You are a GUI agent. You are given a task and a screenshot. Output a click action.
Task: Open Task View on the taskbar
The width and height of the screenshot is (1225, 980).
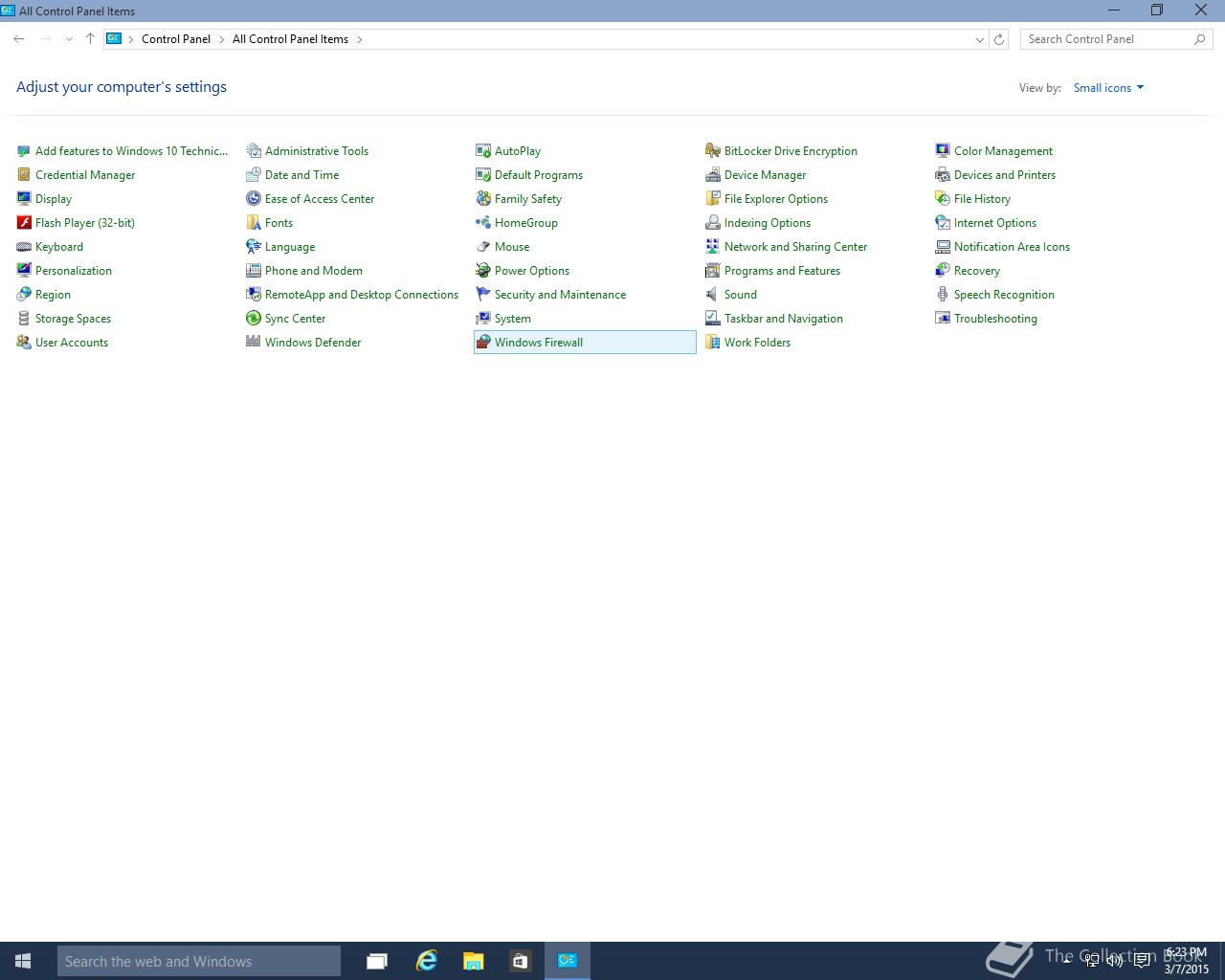click(377, 961)
